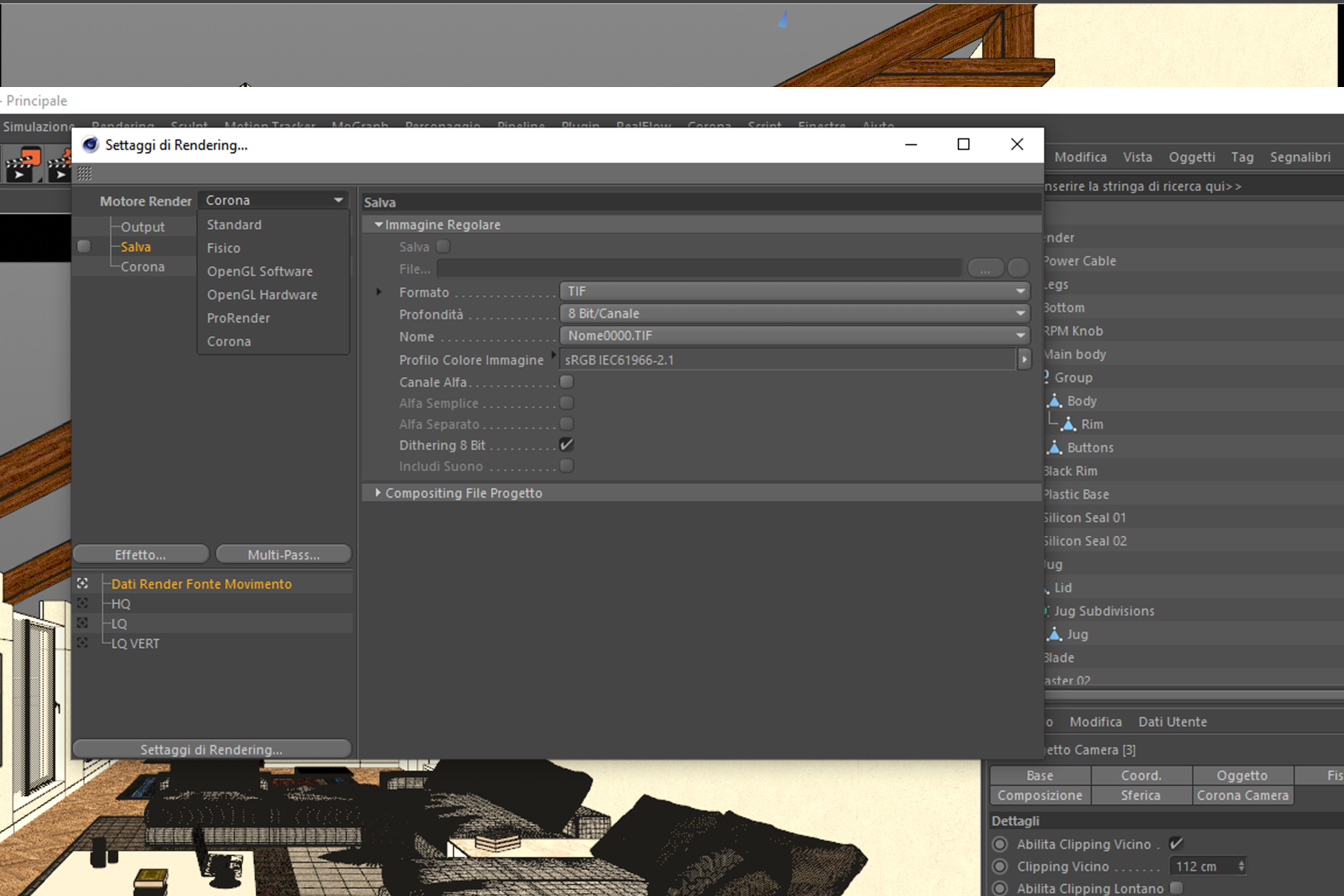1344x896 pixels.
Task: Click the Buttons polygon object icon
Action: (1055, 448)
